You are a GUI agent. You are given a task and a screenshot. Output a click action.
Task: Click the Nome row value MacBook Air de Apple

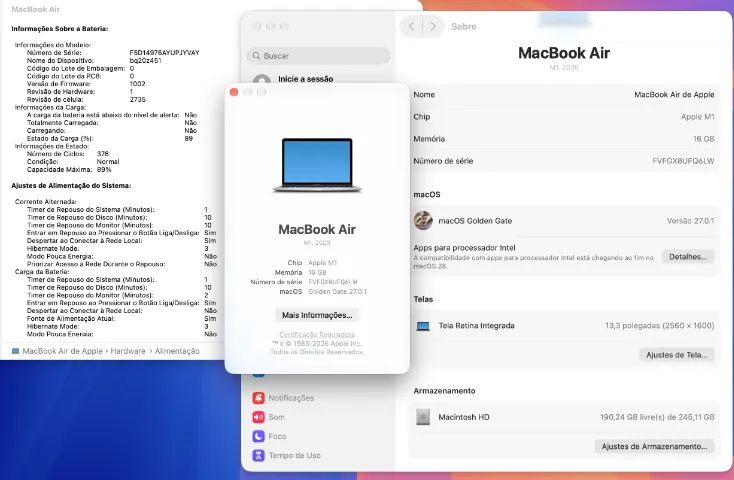point(674,95)
